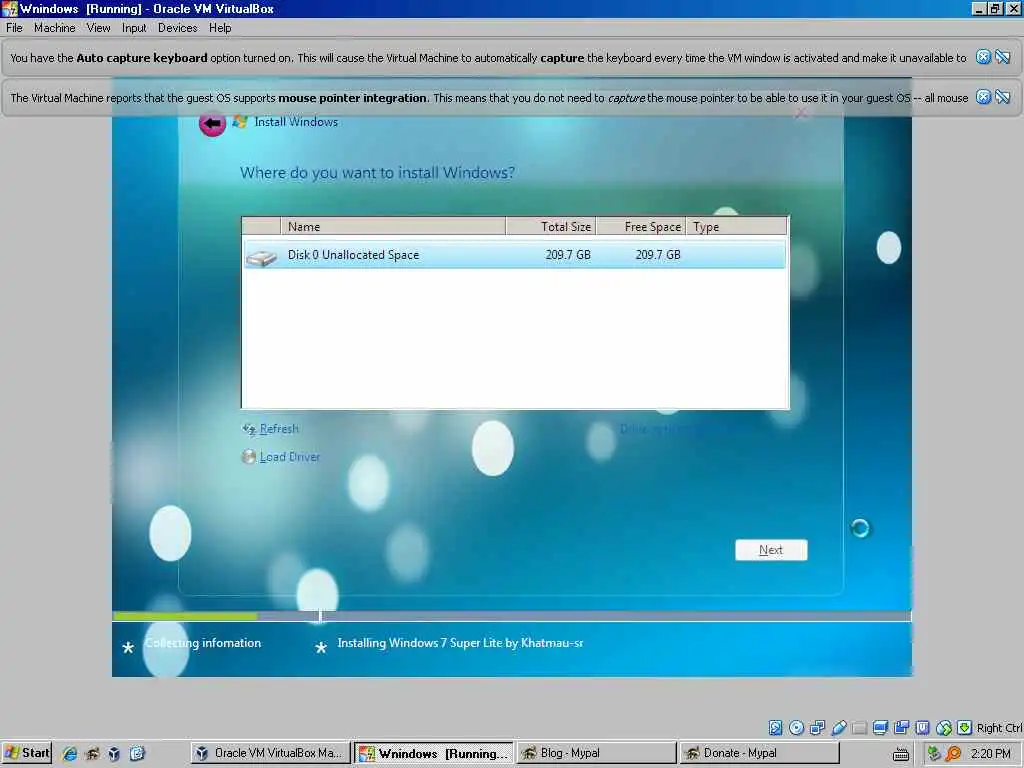Viewport: 1024px width, 768px height.
Task: Open the Devices menu
Action: (x=177, y=28)
